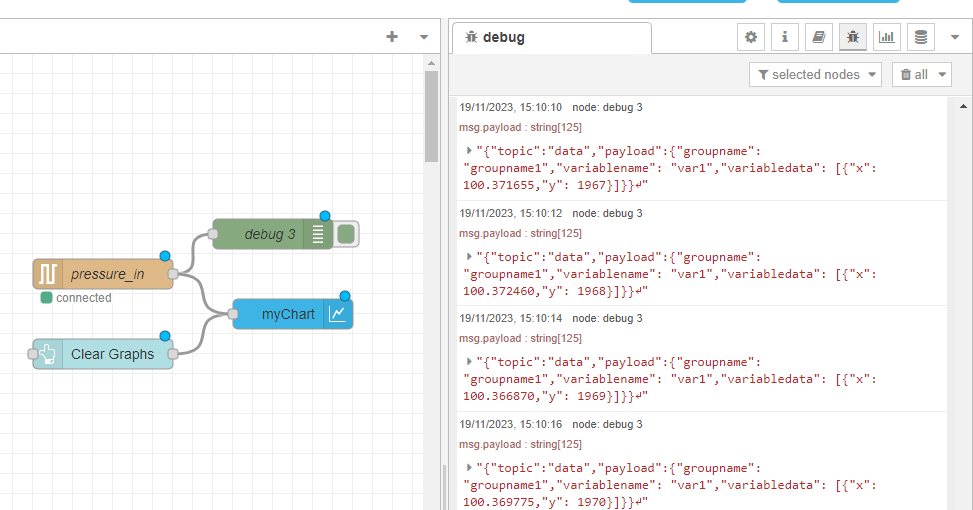Expand the 15:10:12 debug payload message
This screenshot has height=510, width=973.
pos(469,257)
